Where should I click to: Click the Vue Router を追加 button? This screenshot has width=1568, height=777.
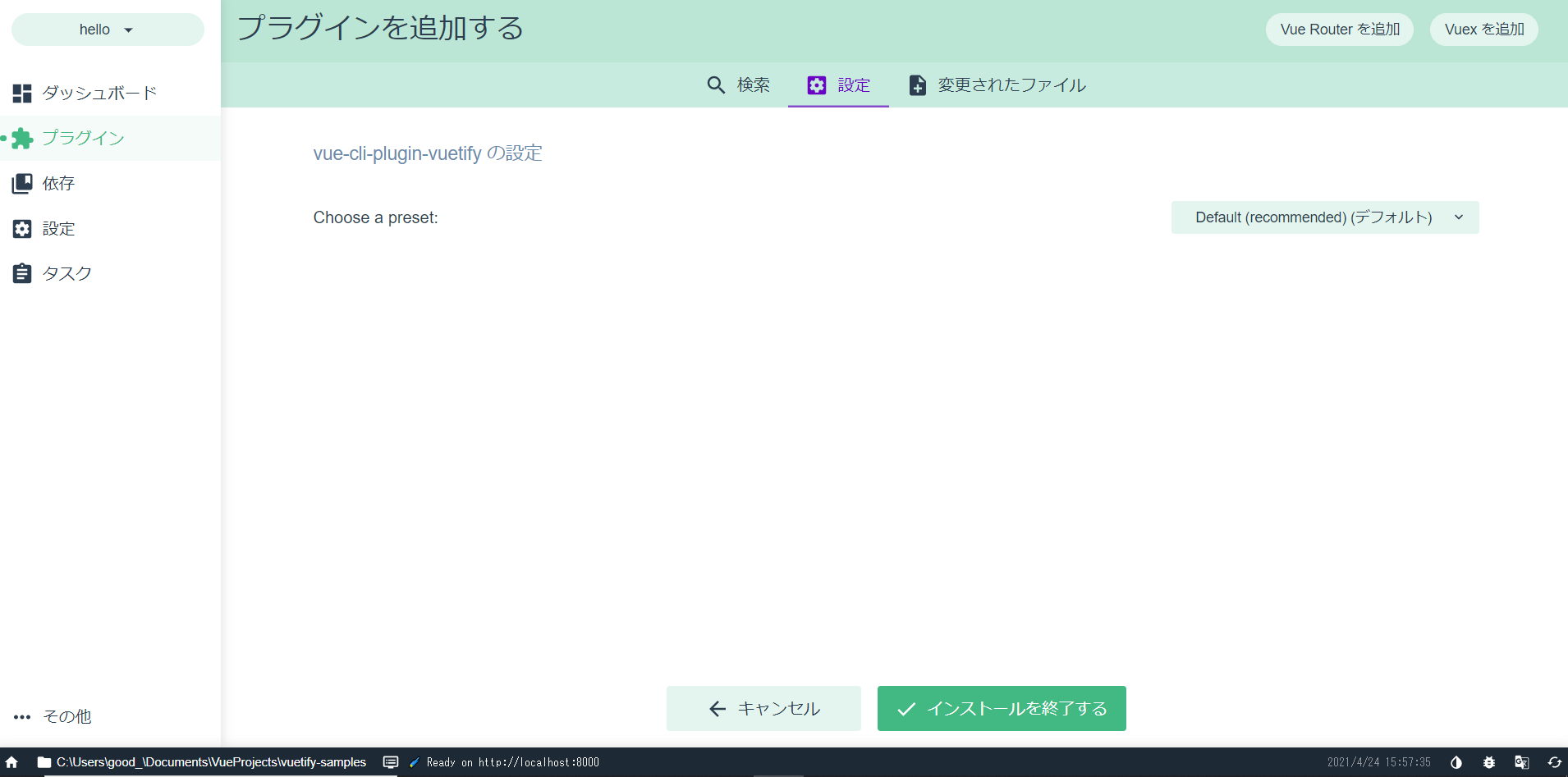(1338, 29)
